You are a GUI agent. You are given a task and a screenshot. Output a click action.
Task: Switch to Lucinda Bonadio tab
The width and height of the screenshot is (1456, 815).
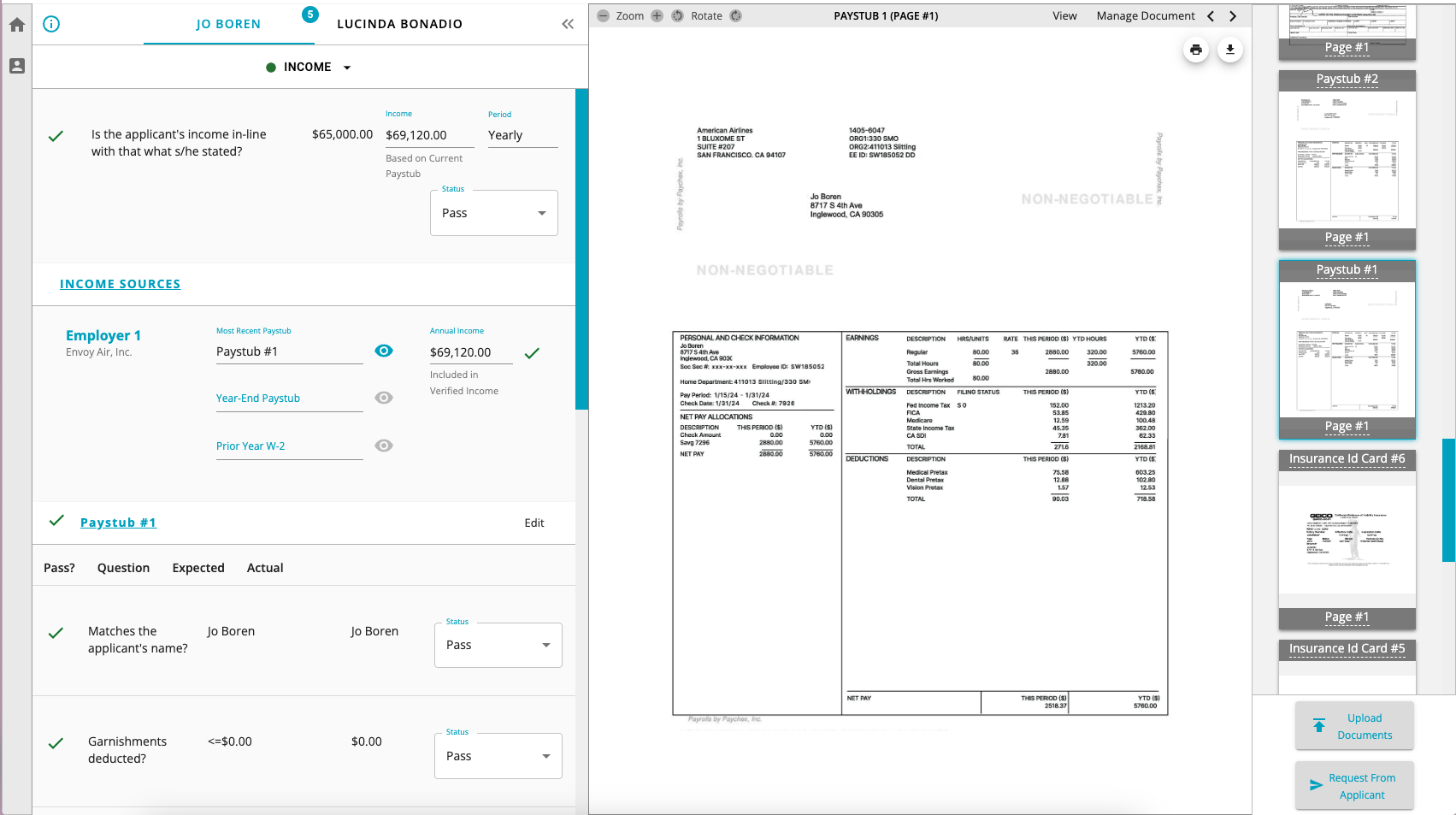tap(399, 24)
